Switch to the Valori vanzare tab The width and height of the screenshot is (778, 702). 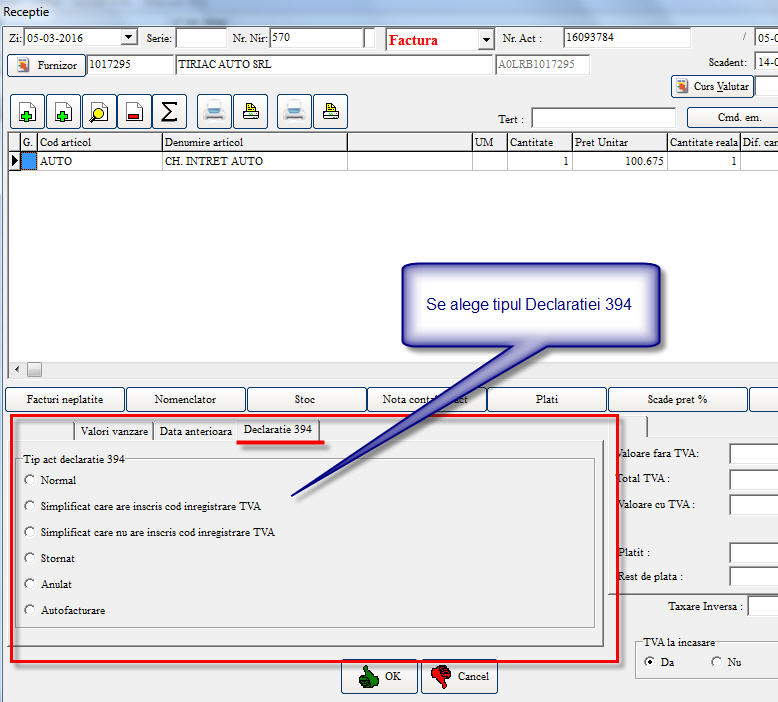pos(114,431)
